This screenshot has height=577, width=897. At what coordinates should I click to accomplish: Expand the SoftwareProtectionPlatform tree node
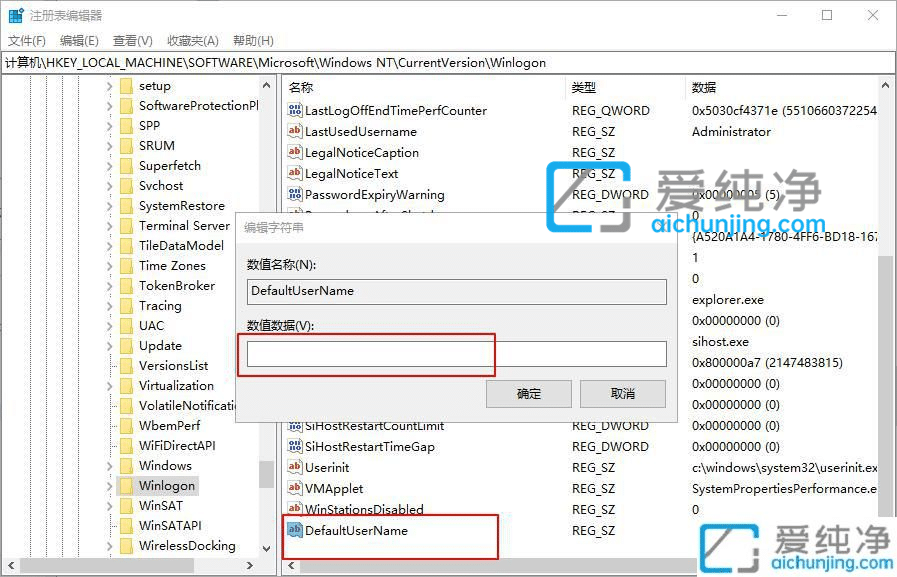coord(109,106)
